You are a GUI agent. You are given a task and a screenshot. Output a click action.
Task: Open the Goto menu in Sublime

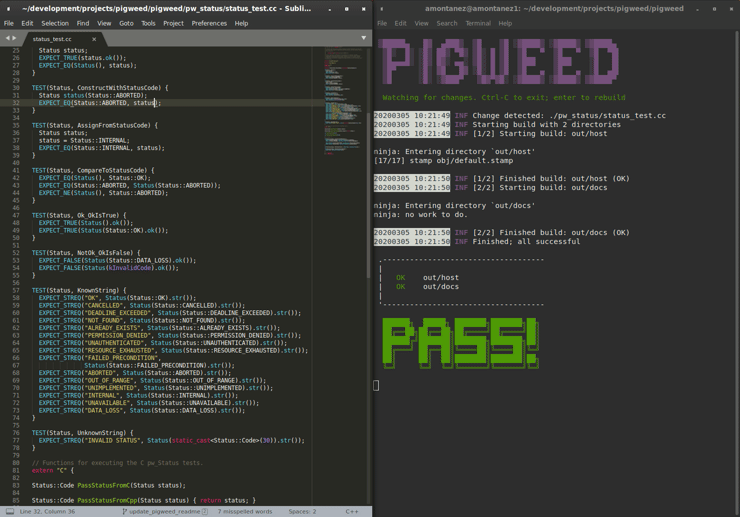tap(126, 23)
